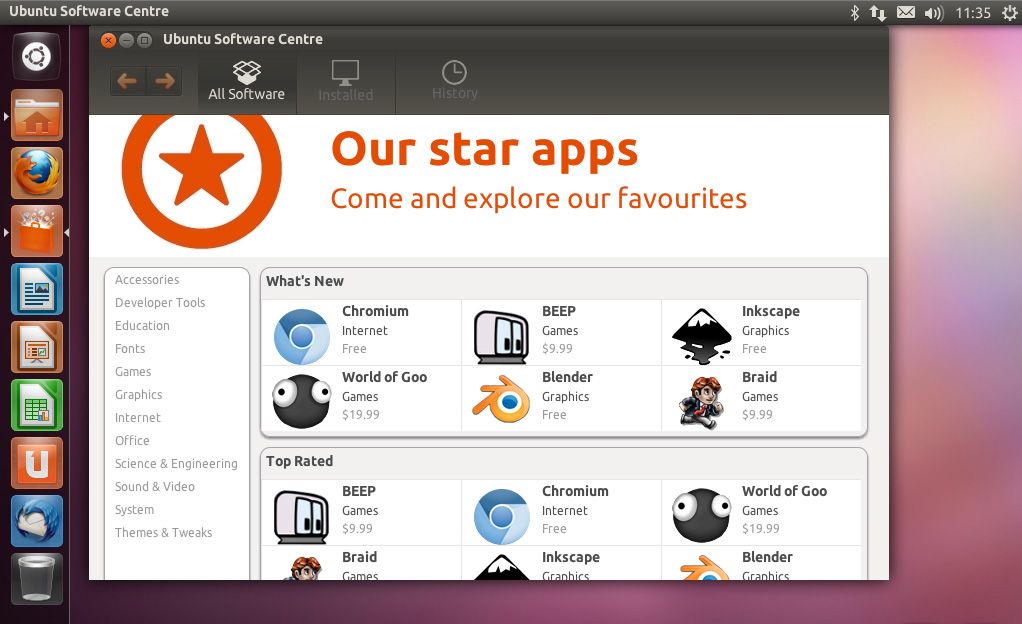Click the Top Rated section header

[300, 461]
